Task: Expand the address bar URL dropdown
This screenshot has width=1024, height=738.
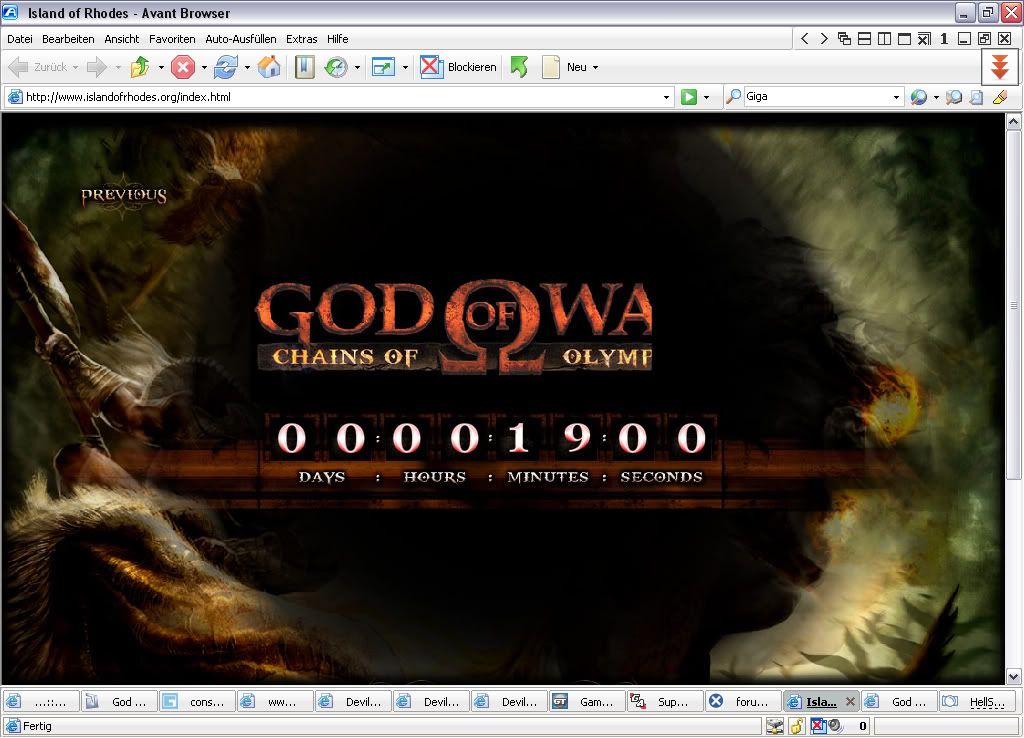Action: click(x=666, y=97)
